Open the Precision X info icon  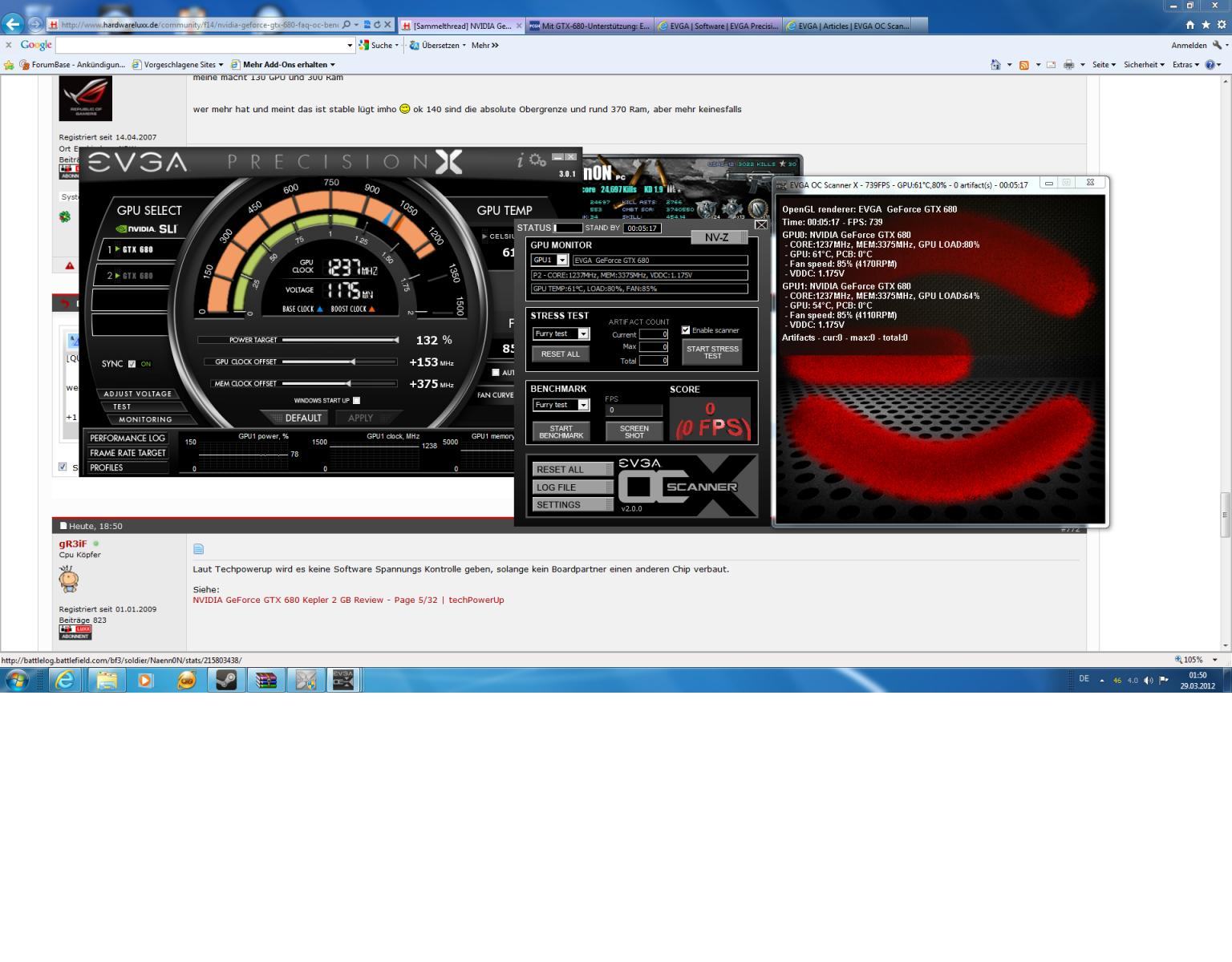click(x=520, y=161)
